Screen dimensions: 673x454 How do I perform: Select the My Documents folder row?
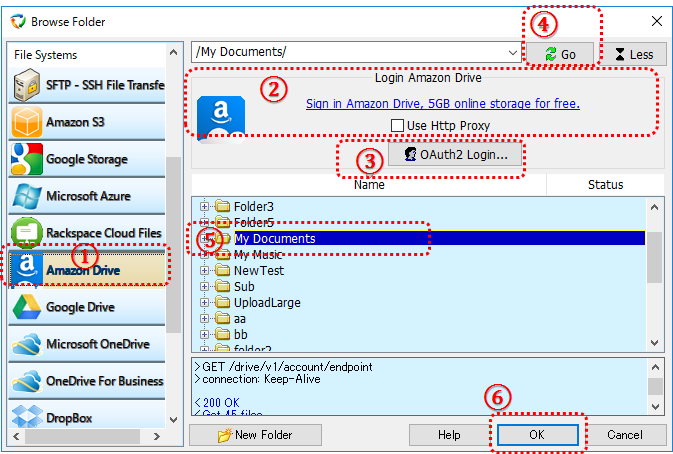(440, 238)
